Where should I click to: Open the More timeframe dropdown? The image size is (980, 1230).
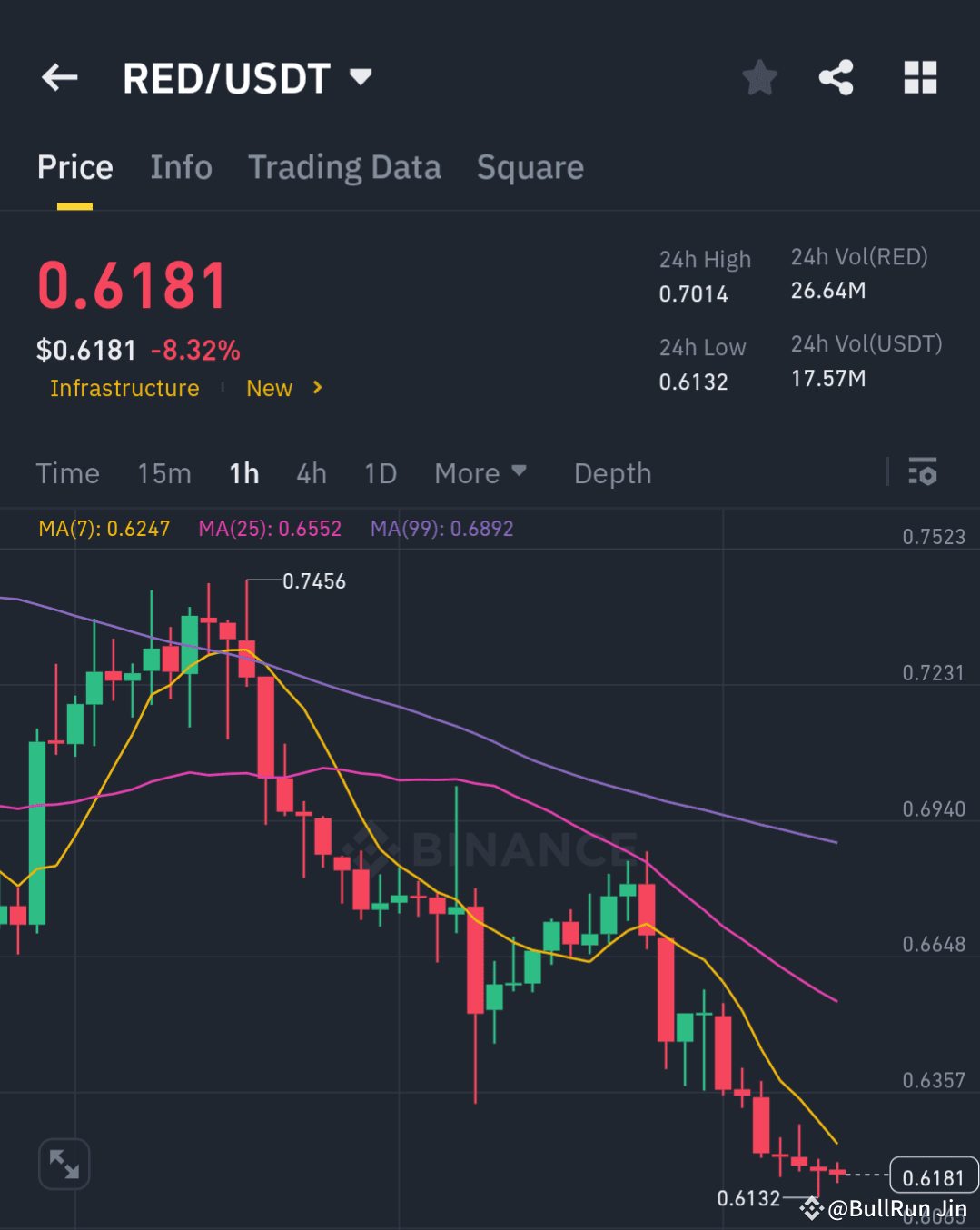(480, 472)
